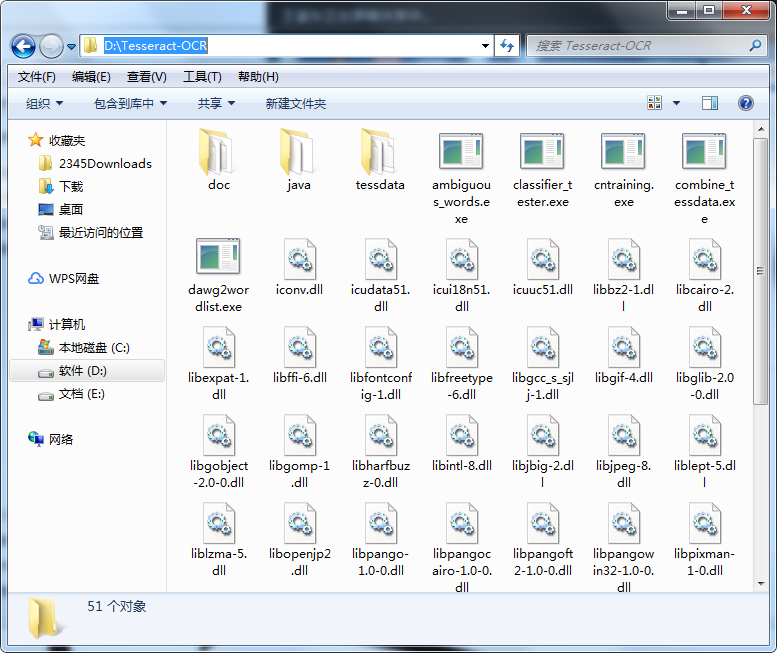Viewport: 777px width, 653px height.
Task: Select liblzma-5.dll file icon
Action: coord(219,523)
